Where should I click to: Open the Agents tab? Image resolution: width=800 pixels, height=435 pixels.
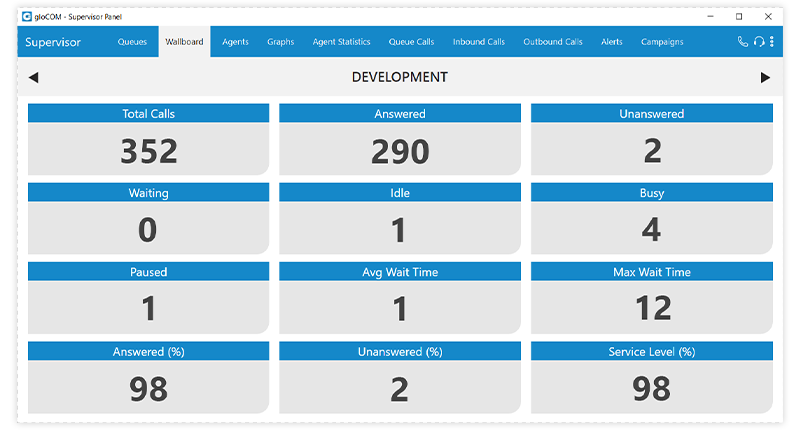point(236,42)
